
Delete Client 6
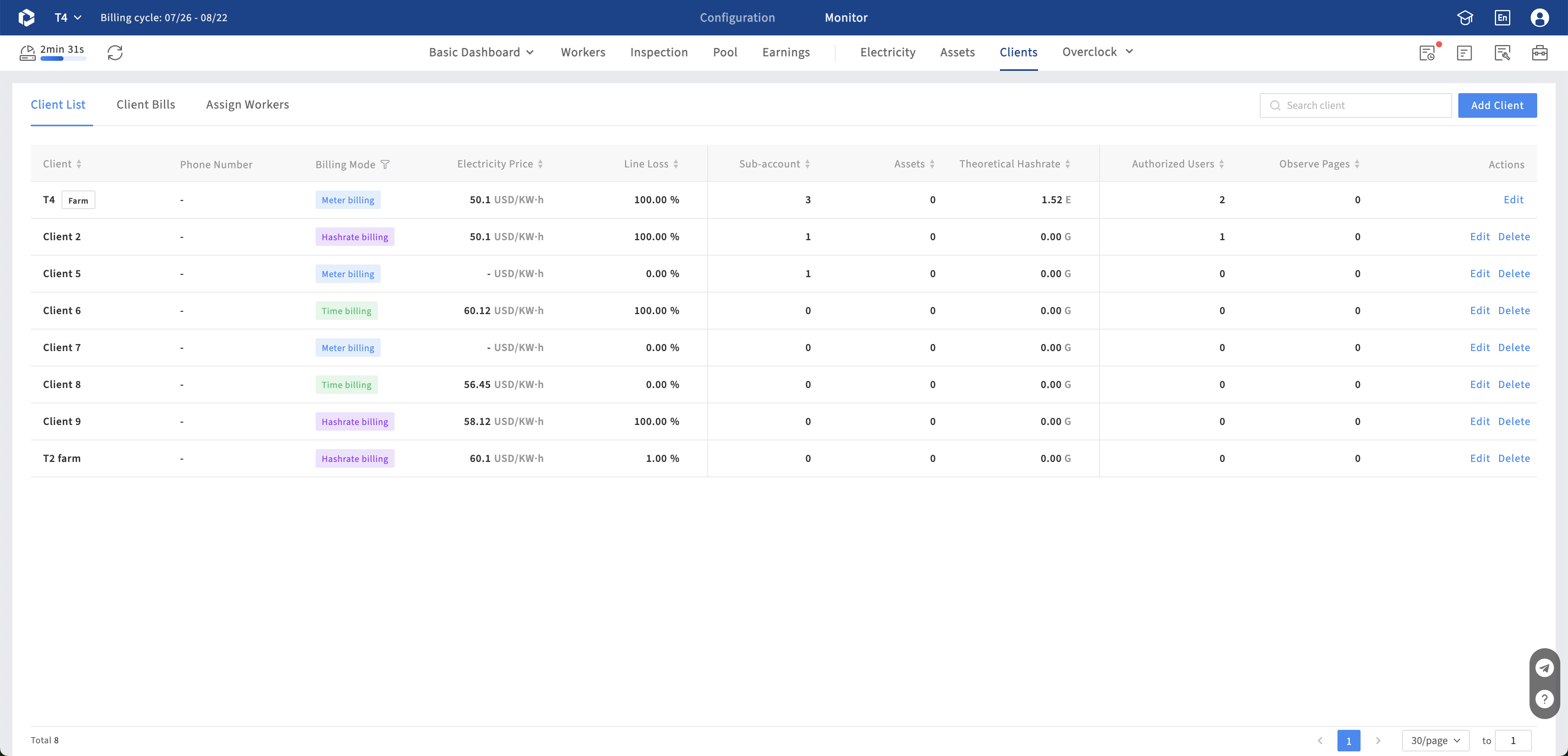(x=1514, y=310)
